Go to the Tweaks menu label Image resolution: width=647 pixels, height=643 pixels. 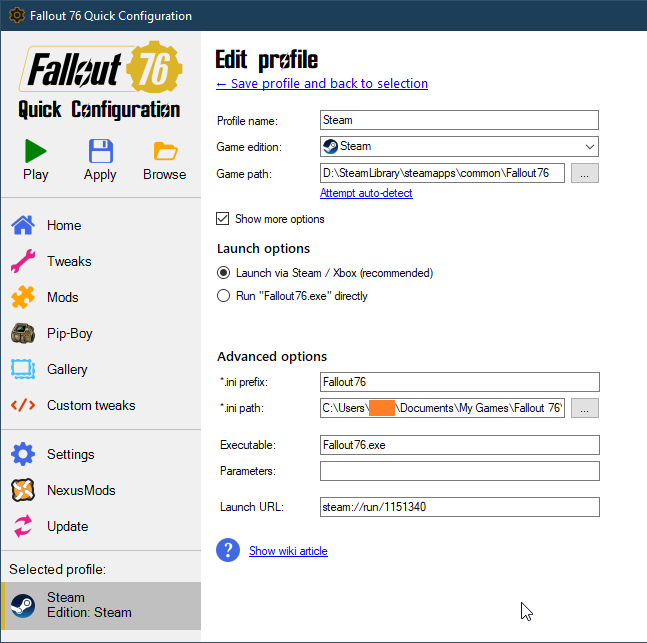(x=69, y=261)
